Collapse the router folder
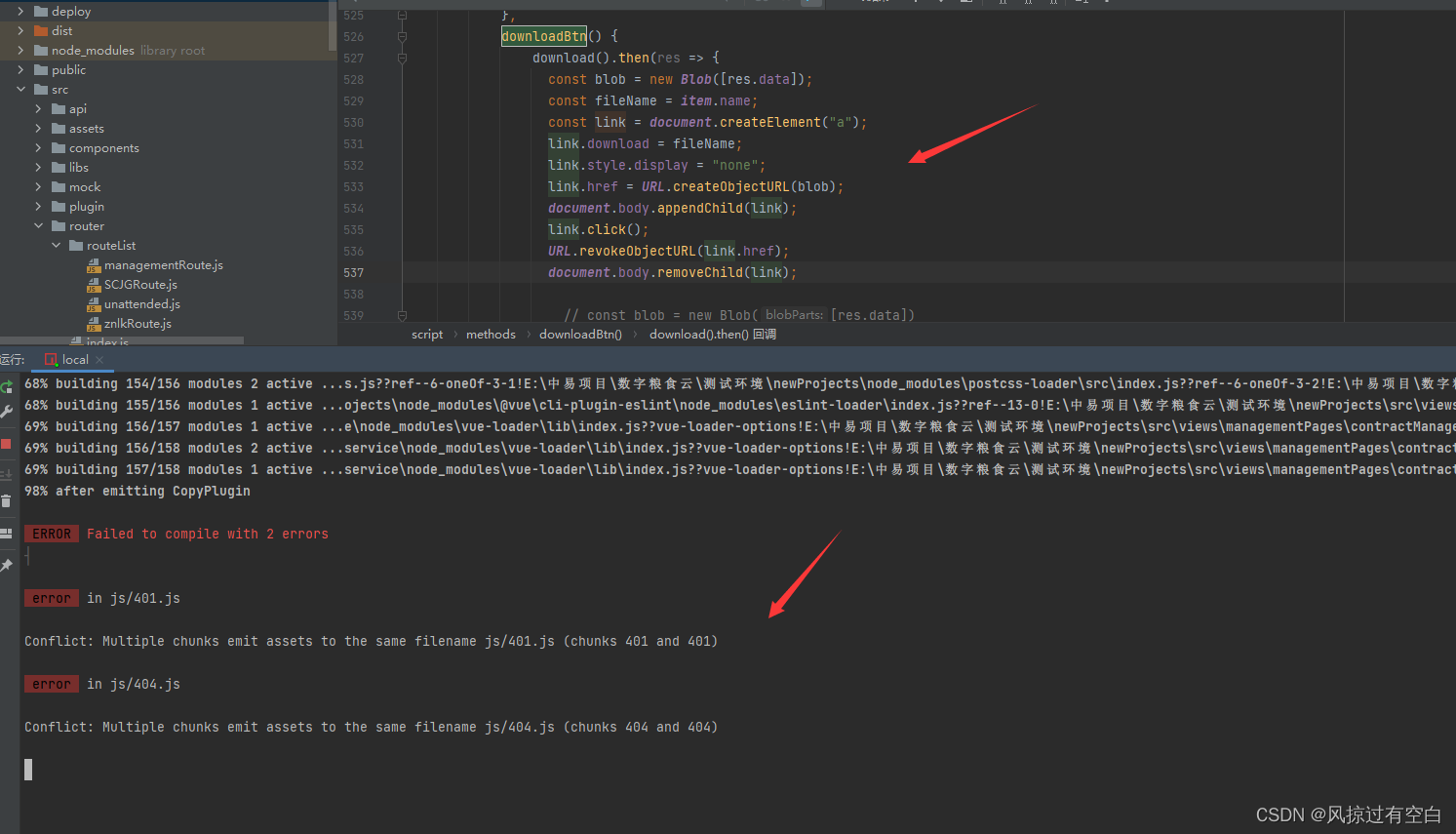 [38, 226]
